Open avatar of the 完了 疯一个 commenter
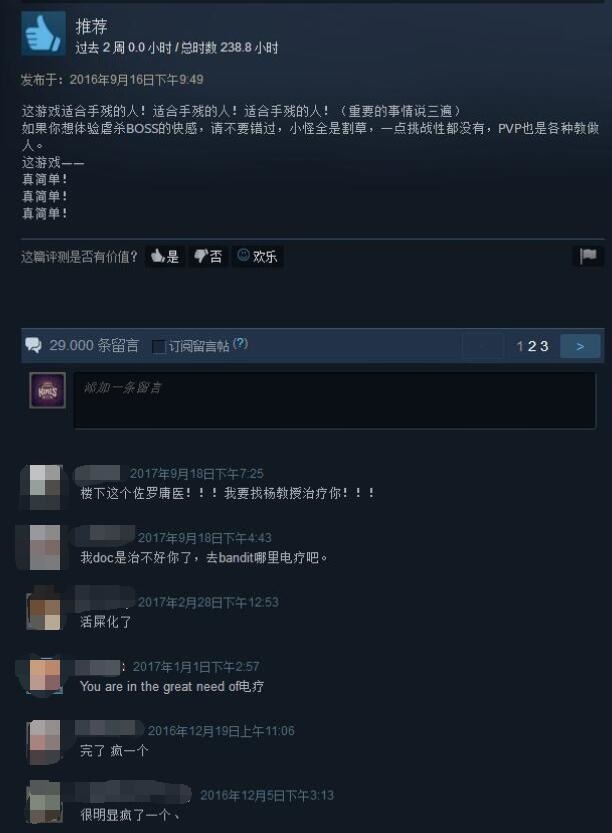The image size is (612, 833). (45, 742)
